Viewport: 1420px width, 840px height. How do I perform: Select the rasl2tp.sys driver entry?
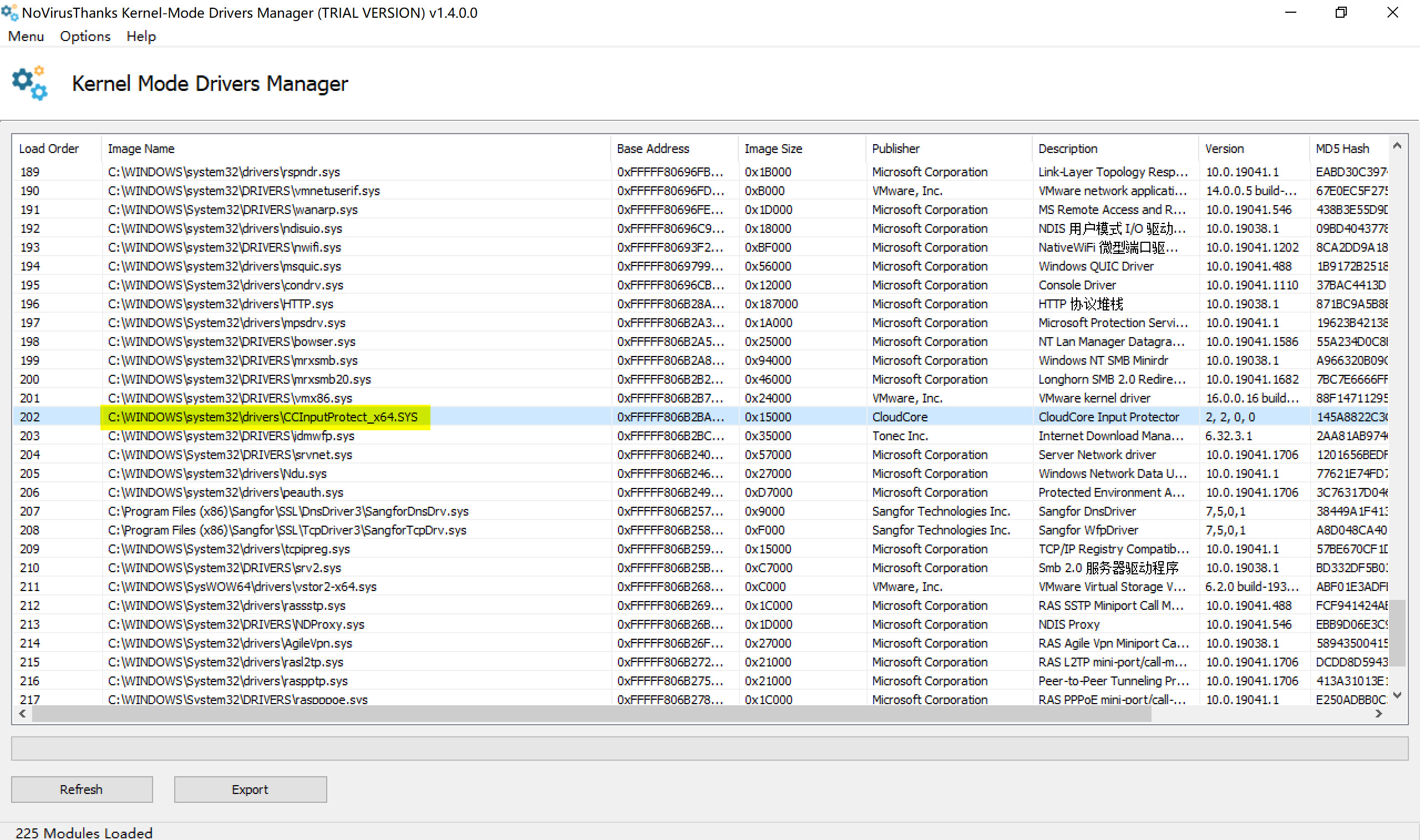point(701,662)
